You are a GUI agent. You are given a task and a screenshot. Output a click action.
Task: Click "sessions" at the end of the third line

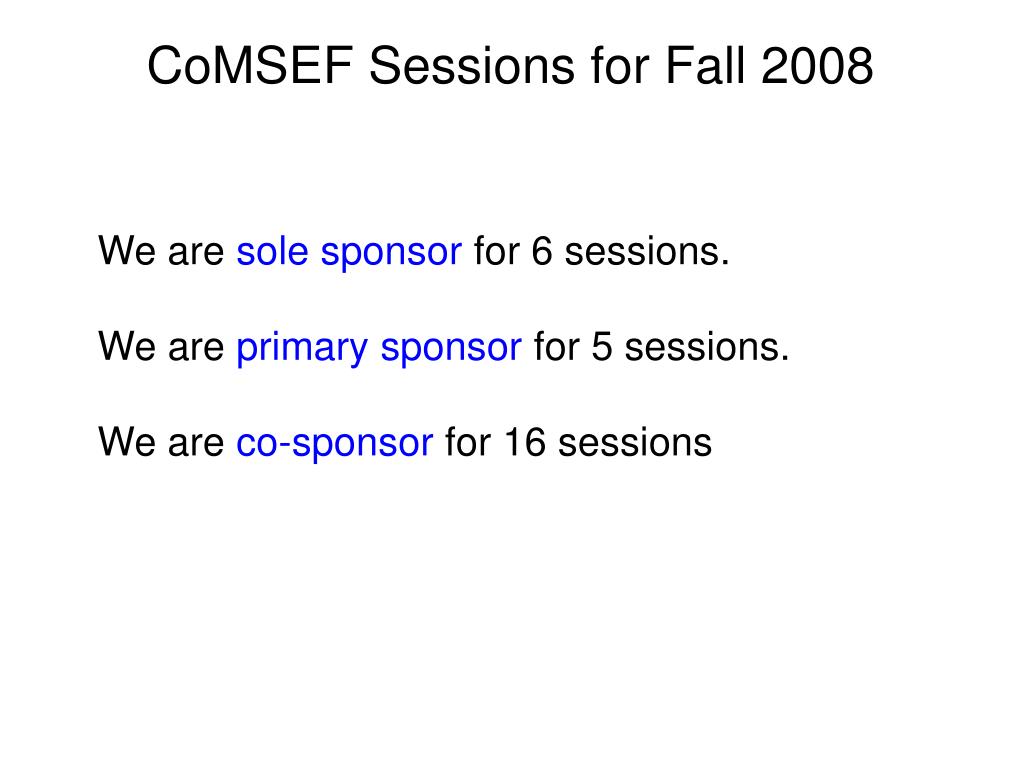(635, 443)
